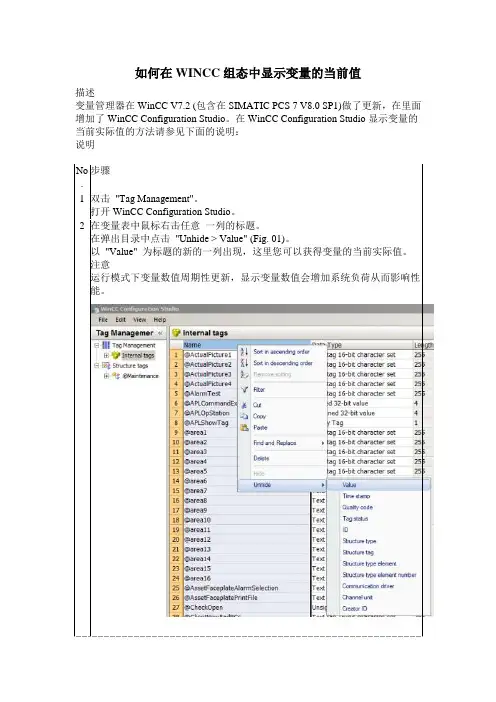Click the Paste clipboard icon
The width and height of the screenshot is (496, 702).
point(244,428)
